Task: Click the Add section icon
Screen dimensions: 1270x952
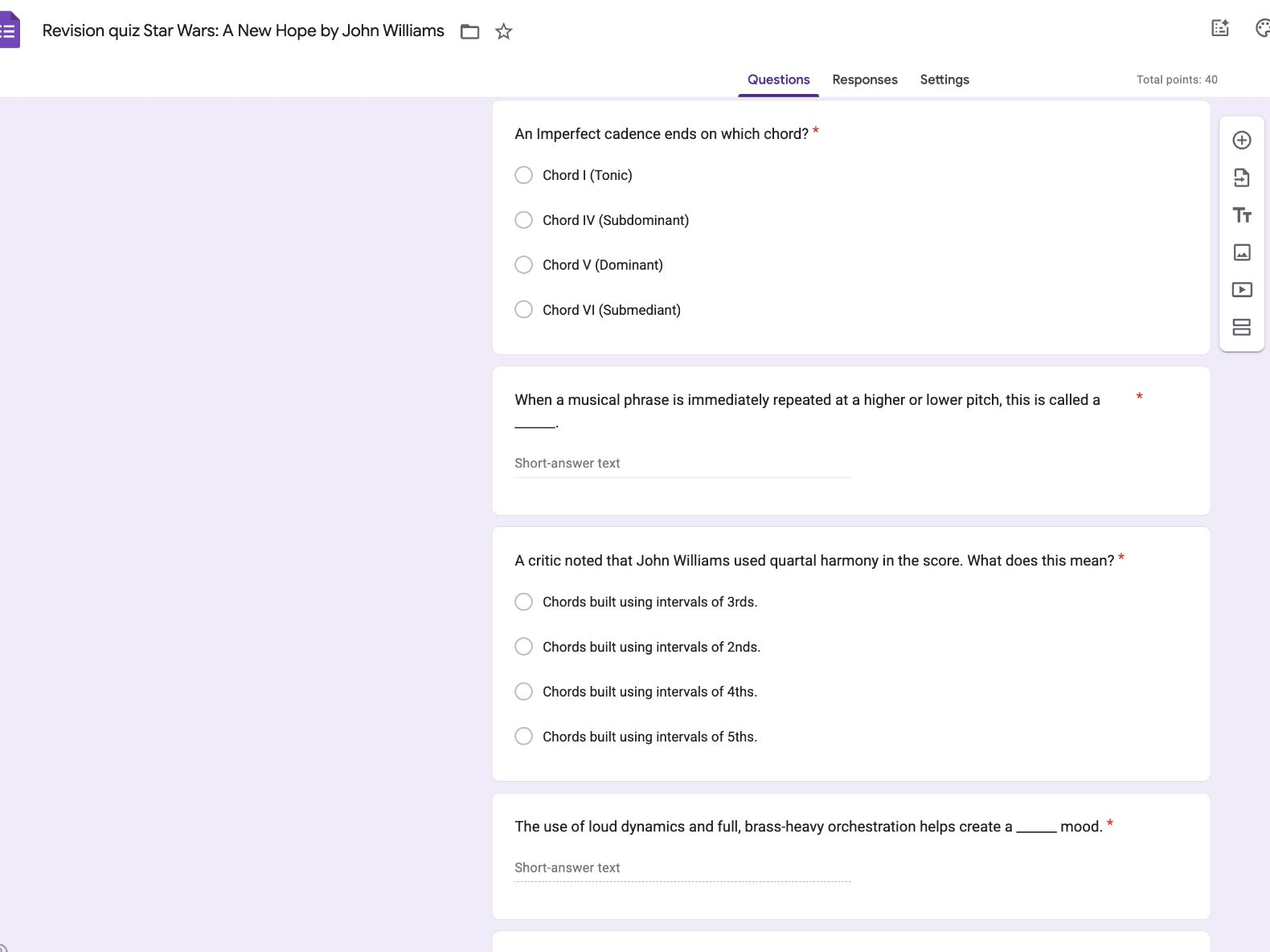Action: pos(1242,327)
